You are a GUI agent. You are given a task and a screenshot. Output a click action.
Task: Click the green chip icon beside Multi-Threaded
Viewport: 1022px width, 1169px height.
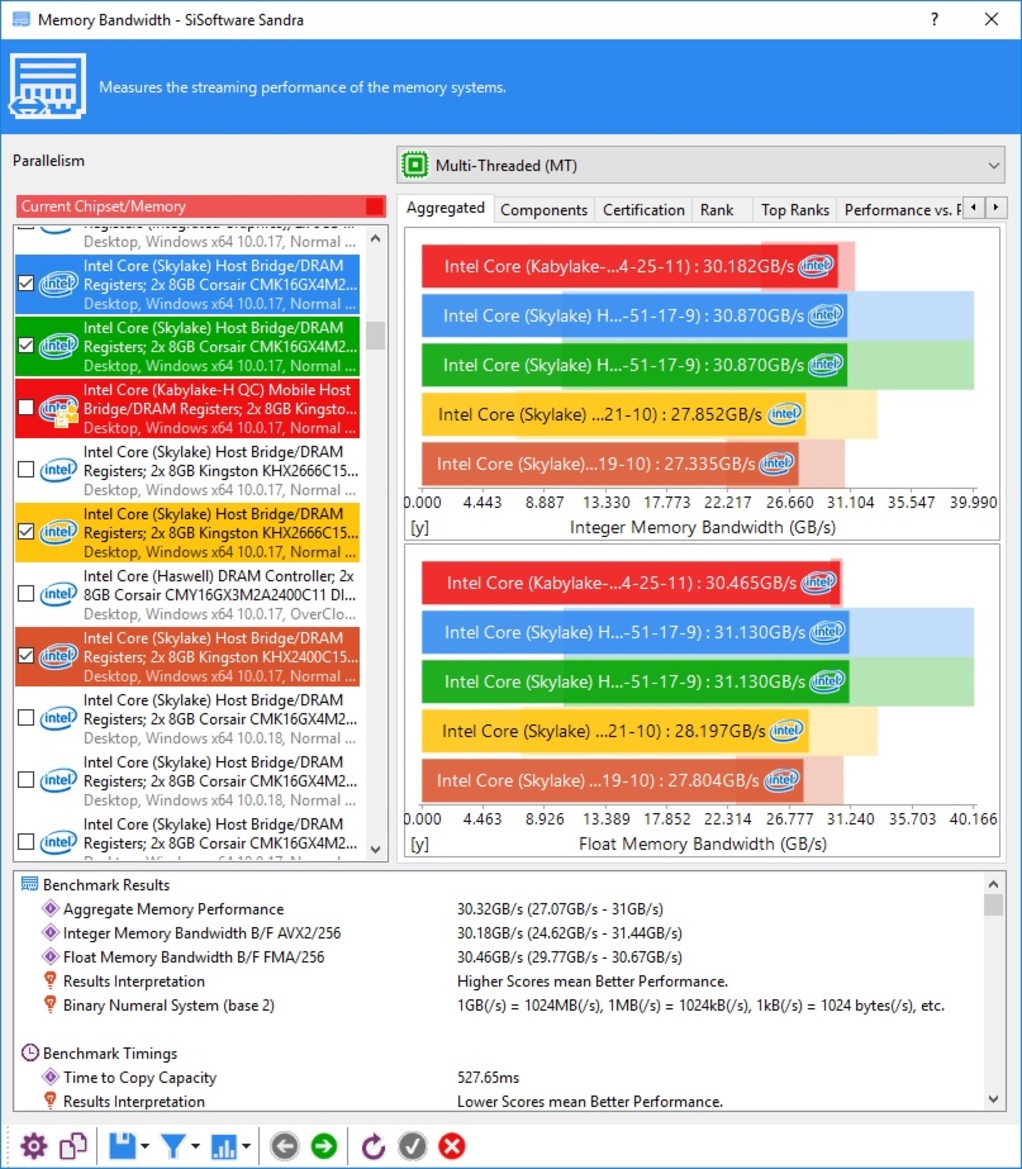[415, 165]
